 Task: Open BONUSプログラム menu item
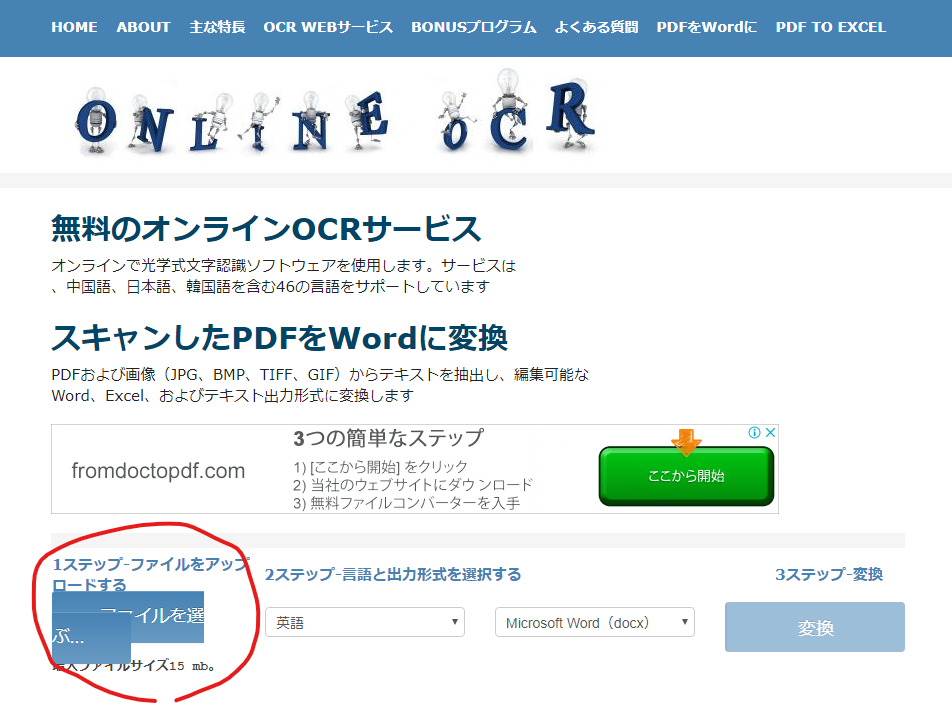click(x=474, y=27)
